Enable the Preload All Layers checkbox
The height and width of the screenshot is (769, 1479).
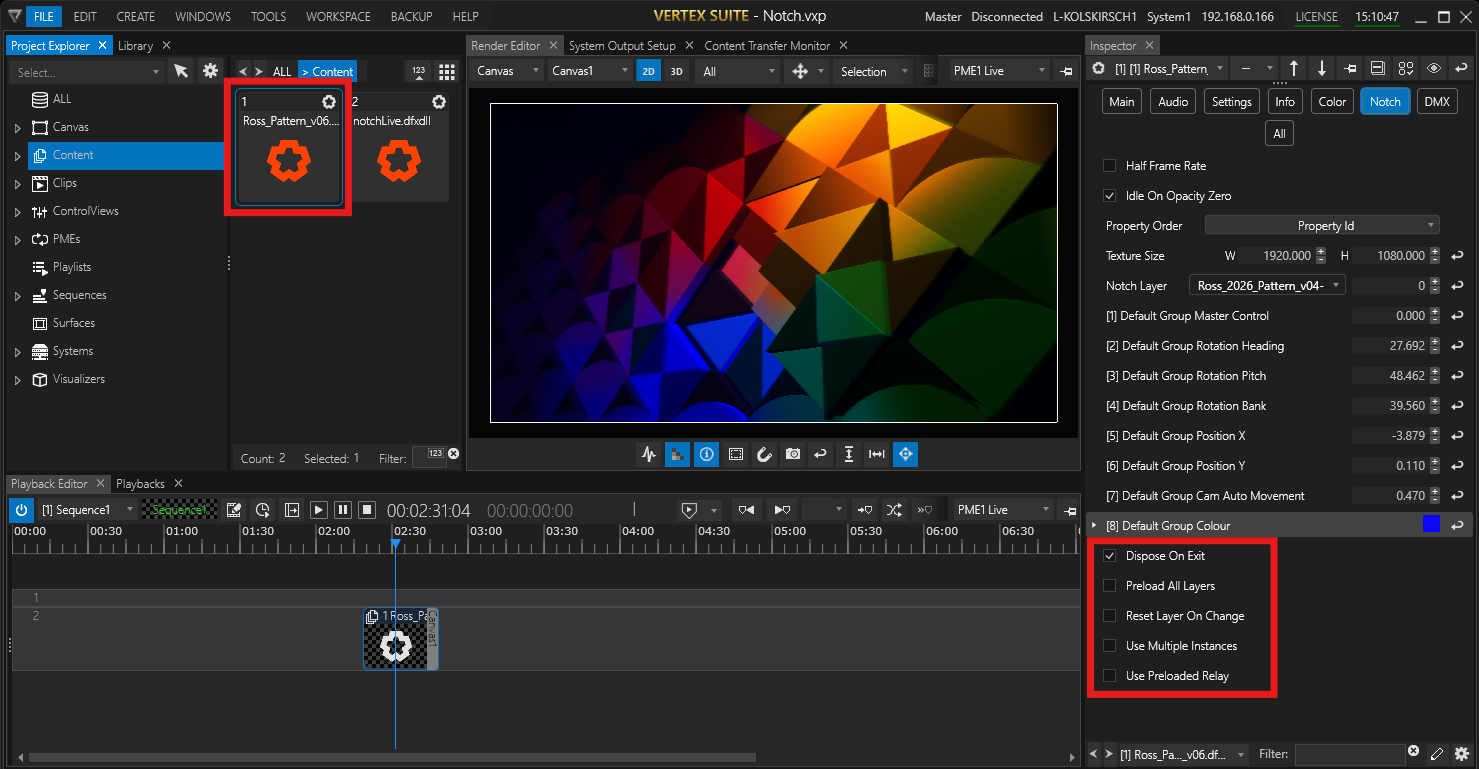(1109, 585)
